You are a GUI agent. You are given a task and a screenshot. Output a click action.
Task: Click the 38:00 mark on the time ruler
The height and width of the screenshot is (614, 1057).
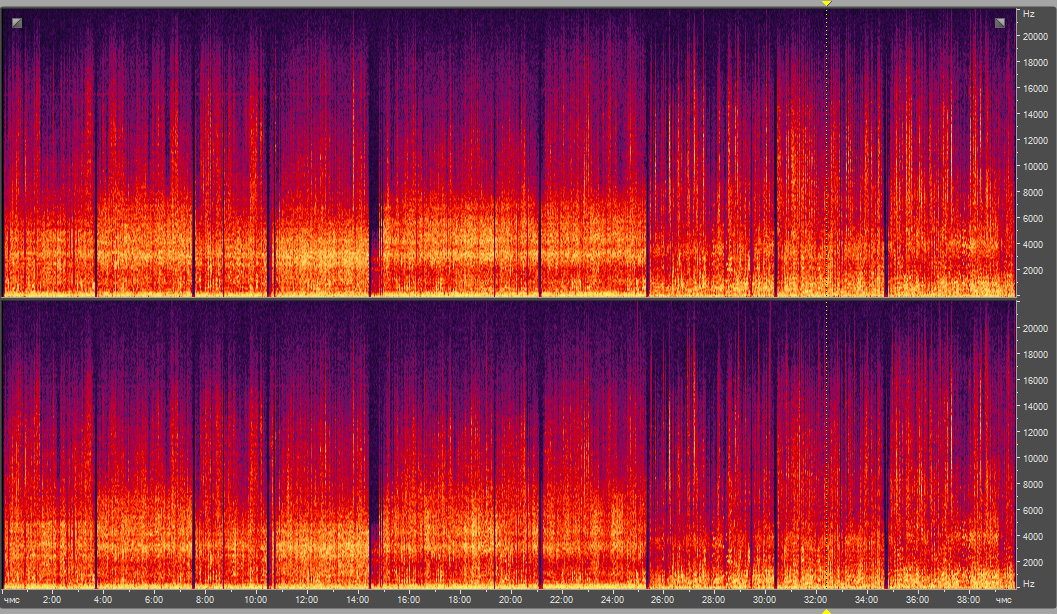point(968,600)
